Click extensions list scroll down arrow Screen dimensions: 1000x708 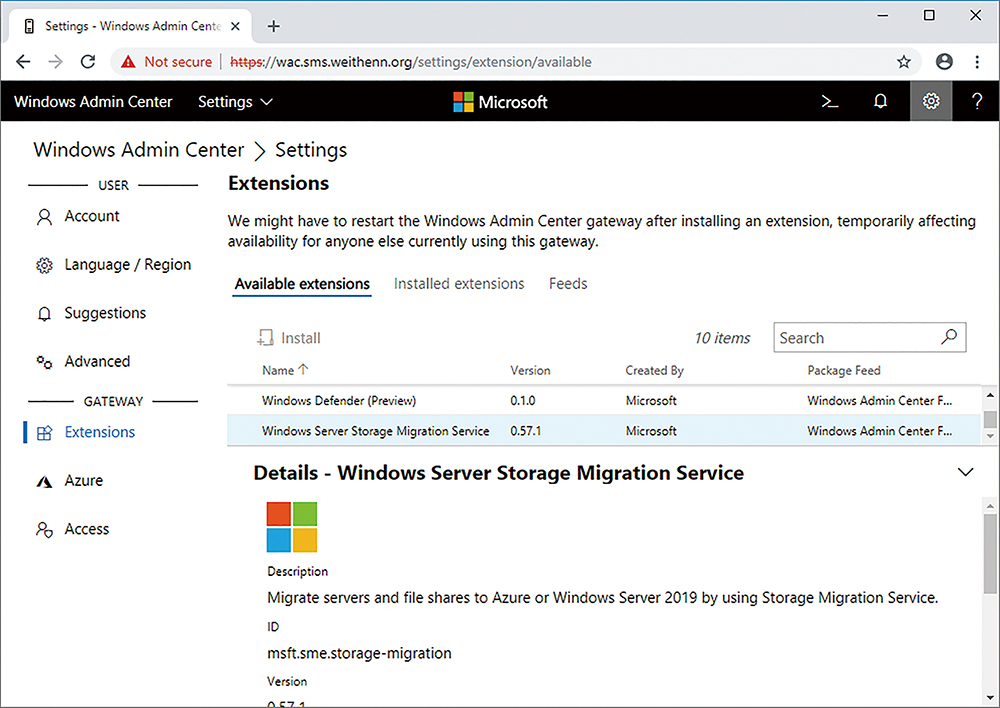pos(990,436)
